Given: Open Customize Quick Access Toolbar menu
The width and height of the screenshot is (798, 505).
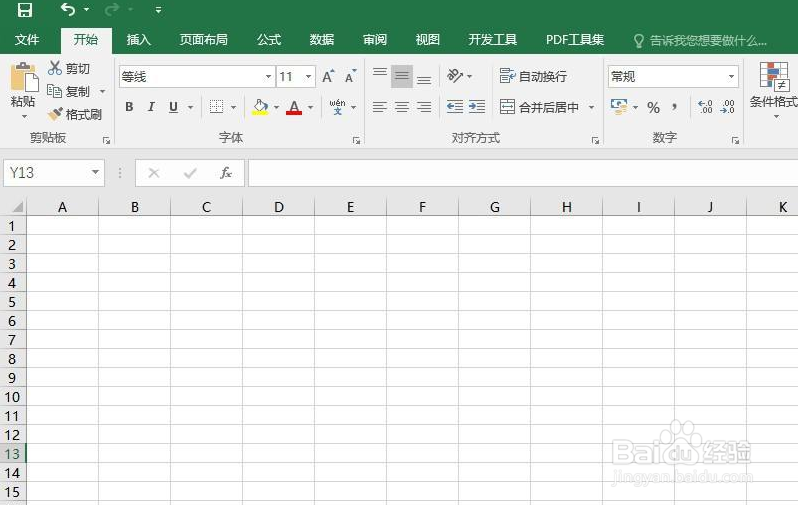Looking at the screenshot, I should point(158,10).
